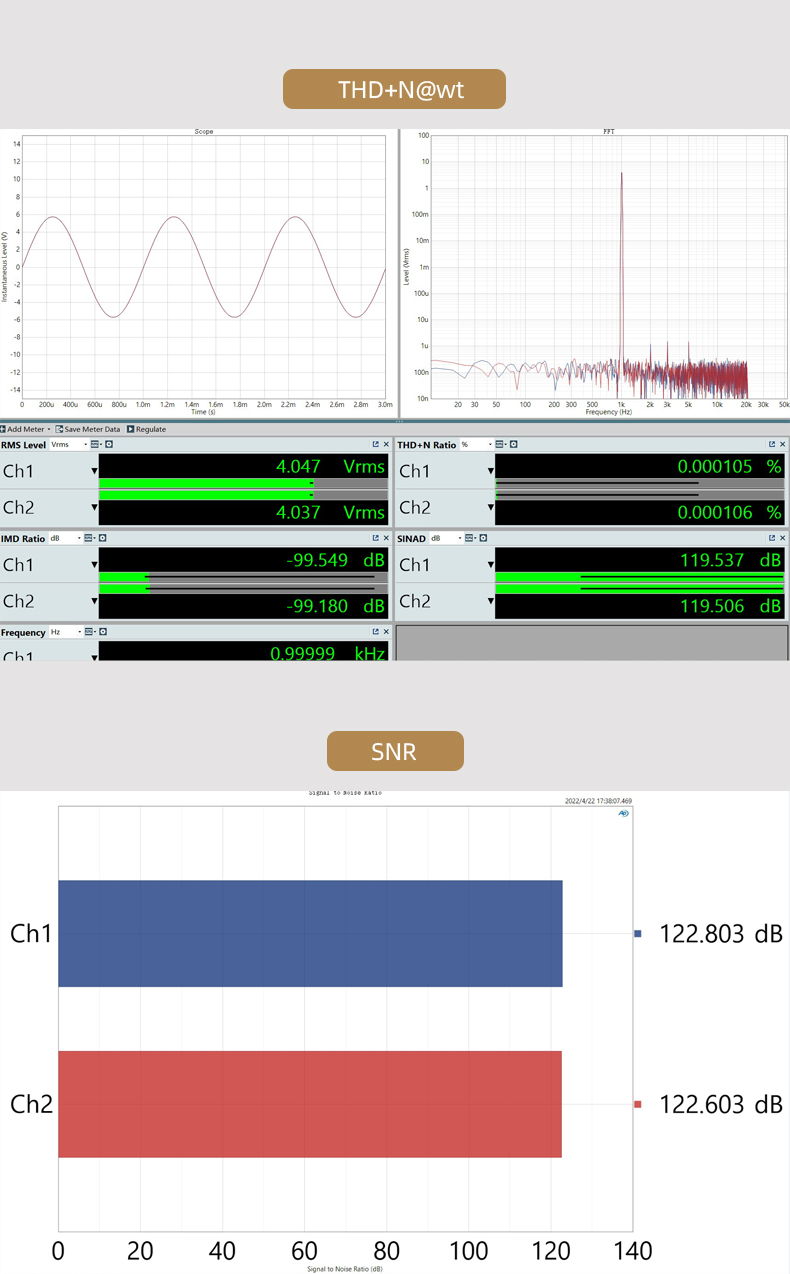Expand the SINAD Ch1 channel arrow
This screenshot has height=1274, width=790.
pyautogui.click(x=491, y=565)
